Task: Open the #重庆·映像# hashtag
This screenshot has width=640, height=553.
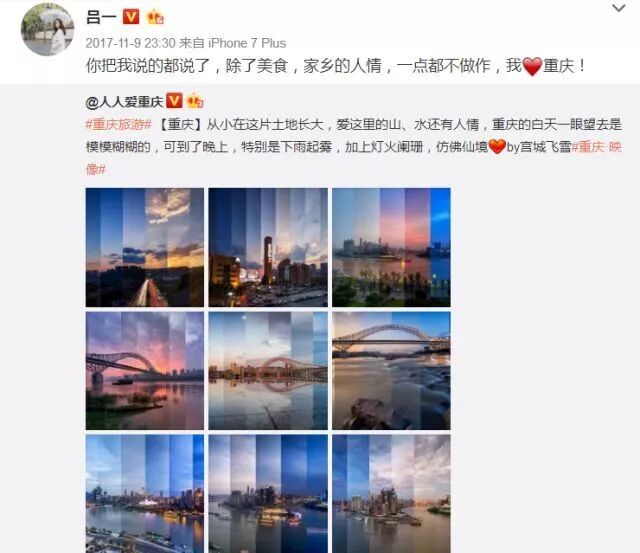Action: pos(596,147)
